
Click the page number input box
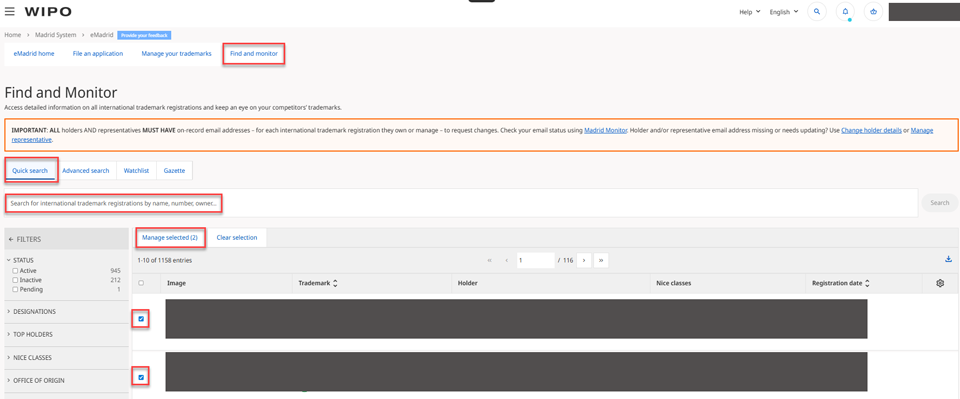tap(536, 260)
